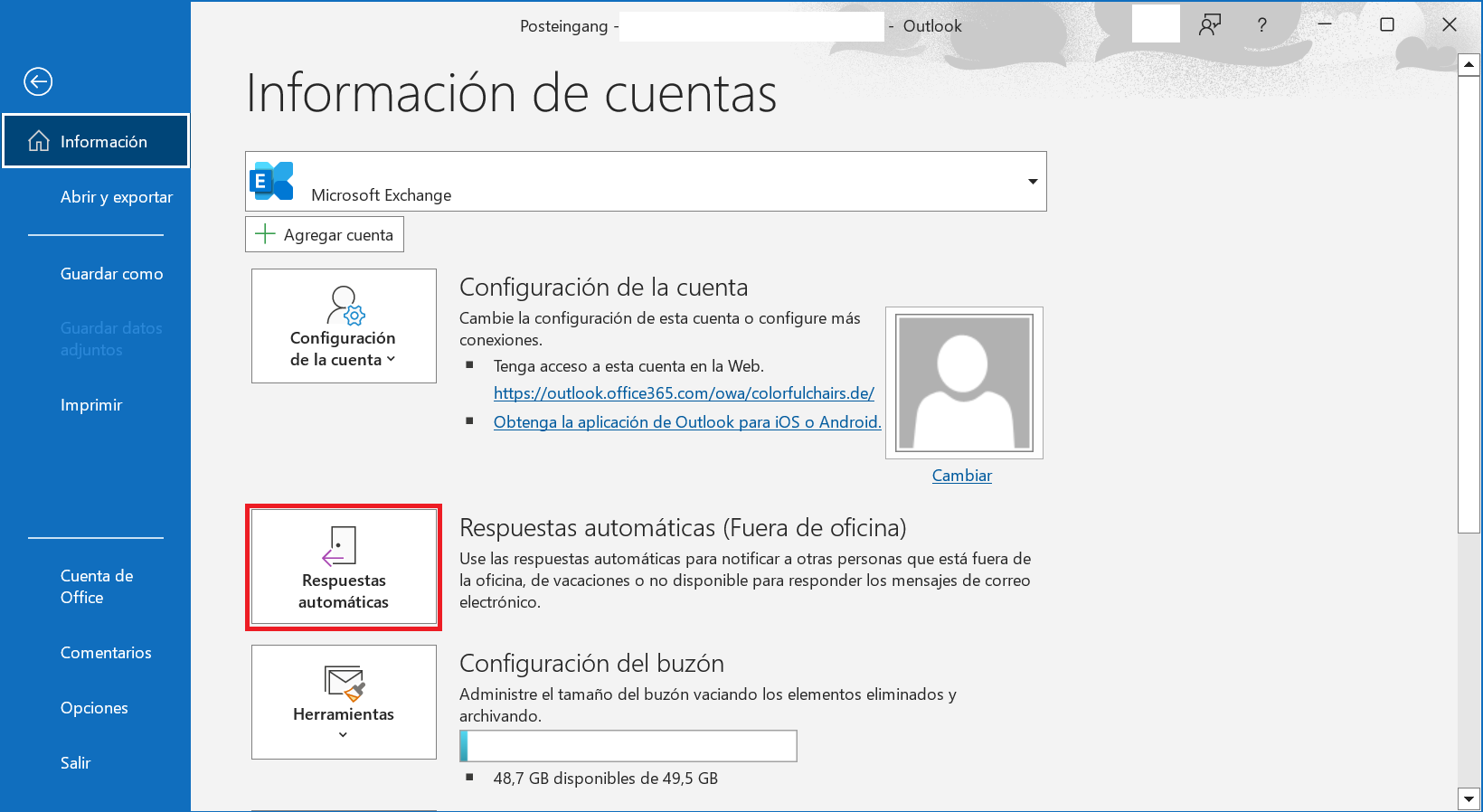Click the automatic replies door icon

pyautogui.click(x=340, y=546)
